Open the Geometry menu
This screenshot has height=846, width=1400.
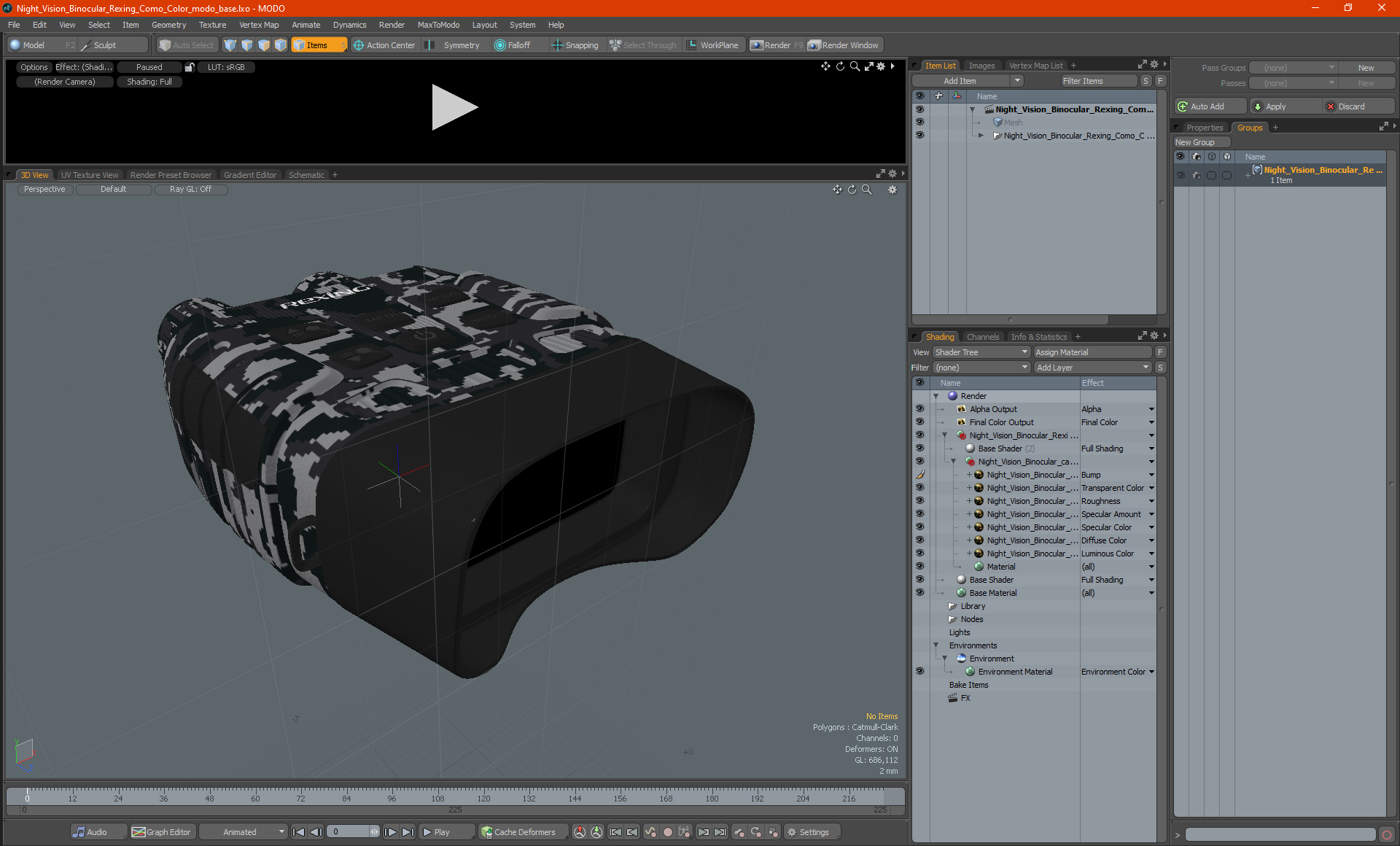[168, 25]
